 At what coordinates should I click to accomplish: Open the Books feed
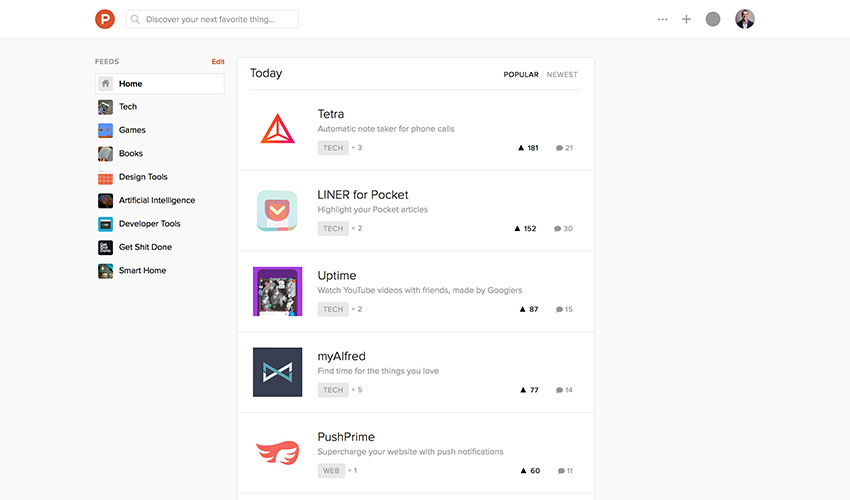pos(131,153)
